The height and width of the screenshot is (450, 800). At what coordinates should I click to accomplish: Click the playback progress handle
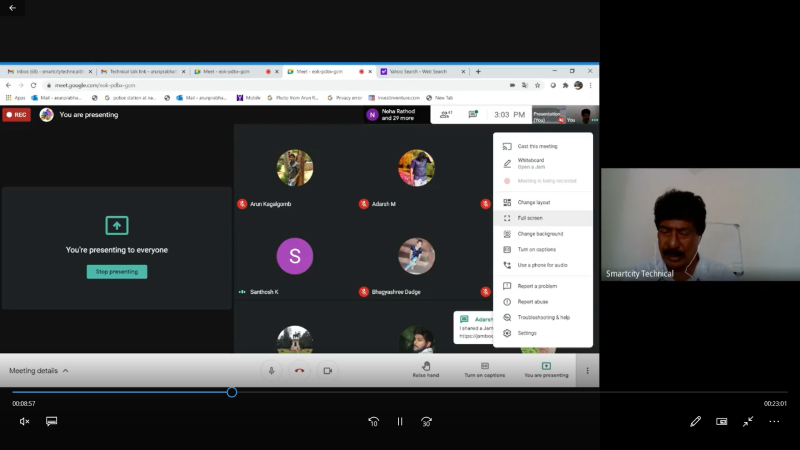pyautogui.click(x=232, y=392)
